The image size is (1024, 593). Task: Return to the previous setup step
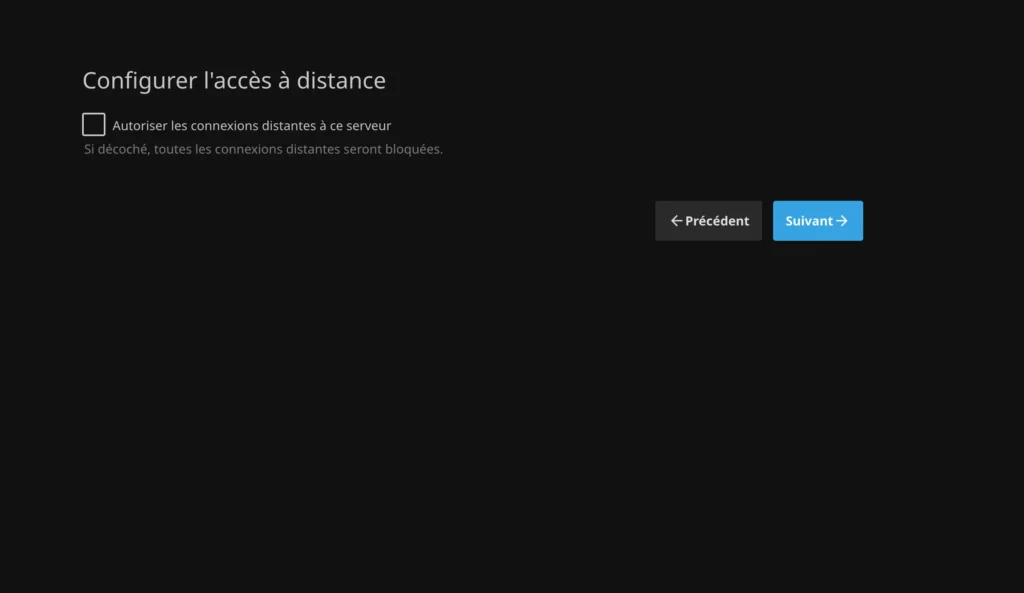[708, 221]
